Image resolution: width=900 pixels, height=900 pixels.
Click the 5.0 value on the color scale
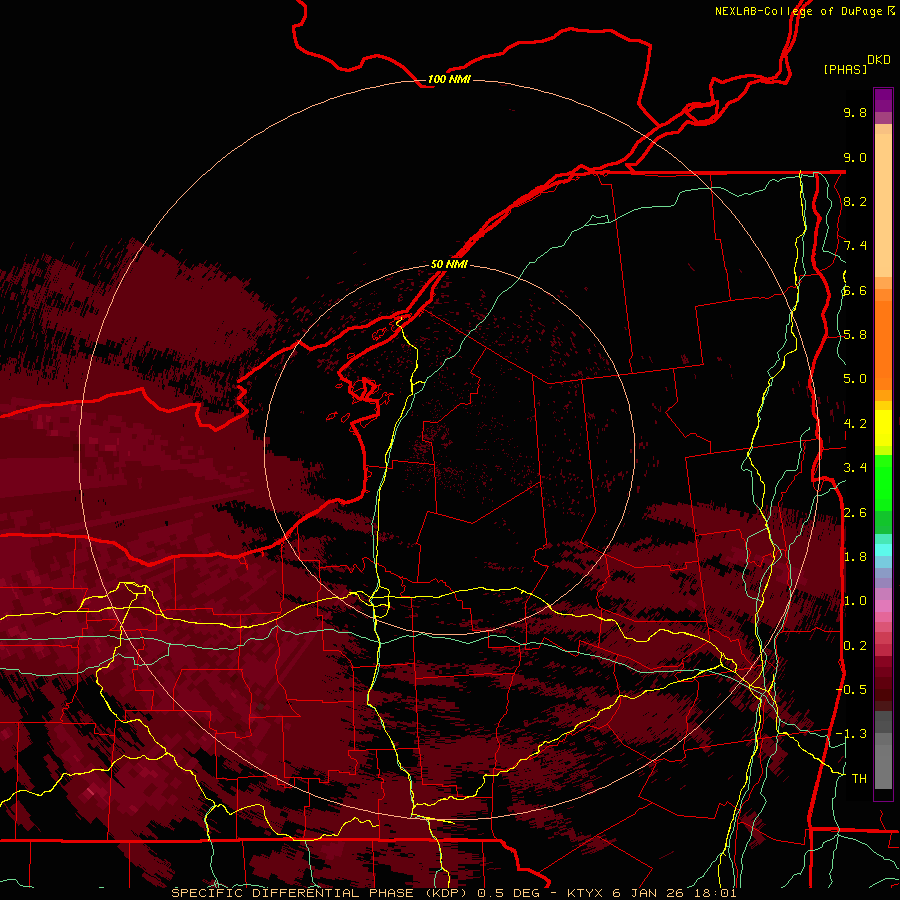pyautogui.click(x=855, y=379)
